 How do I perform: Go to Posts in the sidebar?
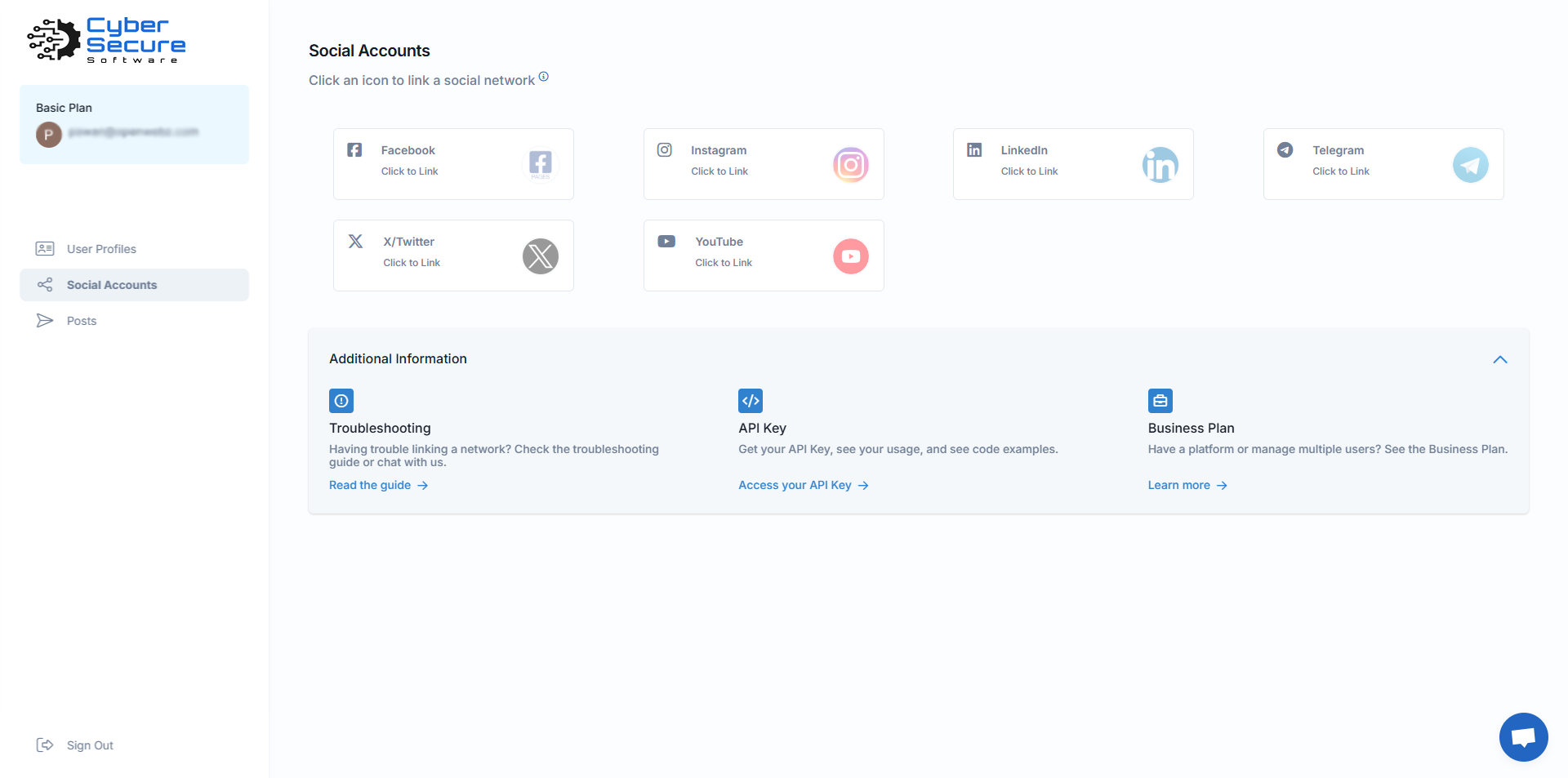click(134, 321)
